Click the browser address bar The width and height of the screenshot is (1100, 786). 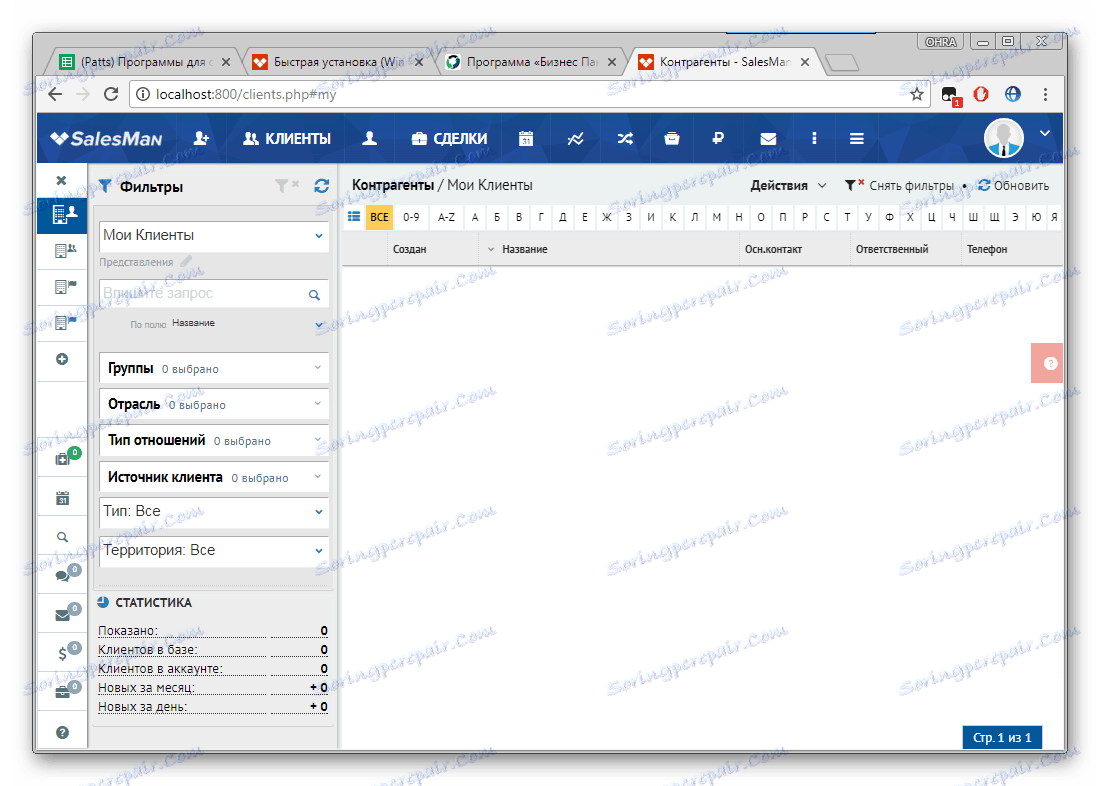coord(519,94)
